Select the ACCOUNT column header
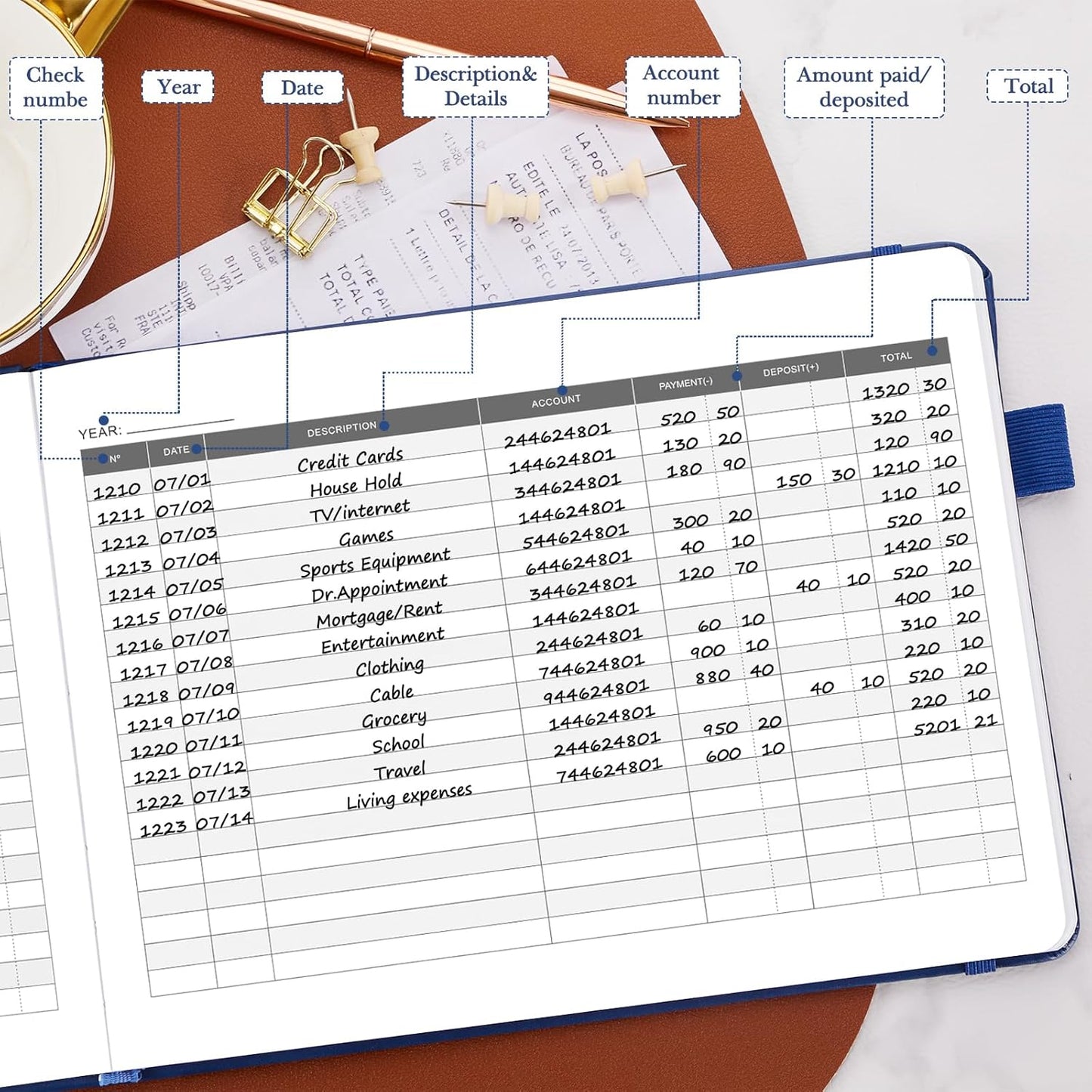This screenshot has height=1092, width=1092. coord(556,401)
